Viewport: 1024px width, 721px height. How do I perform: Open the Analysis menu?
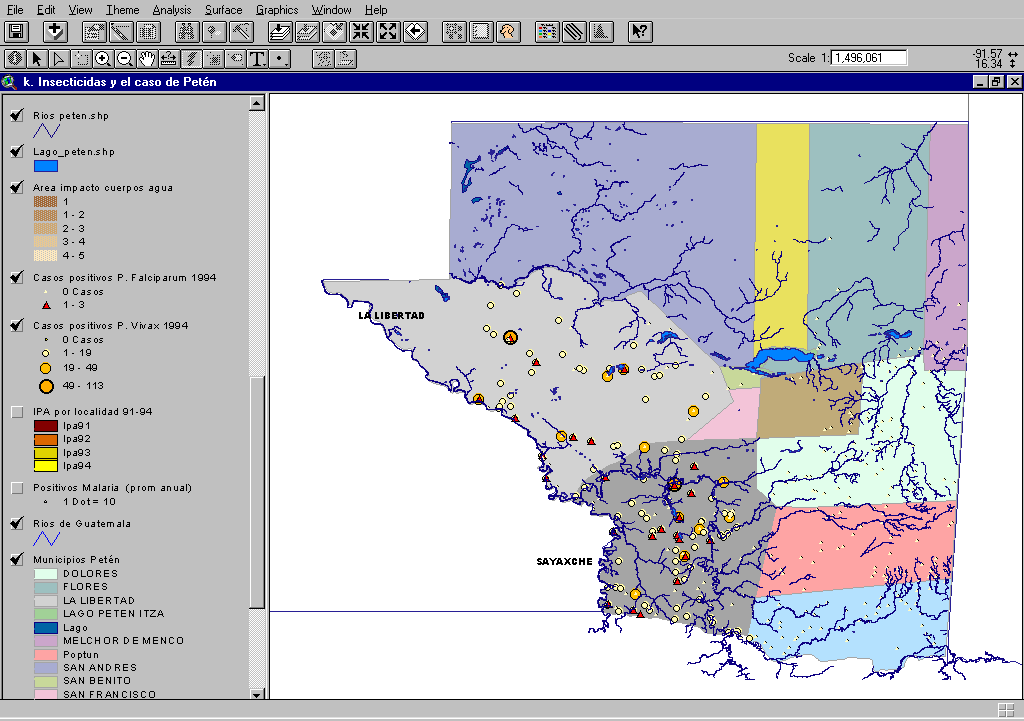point(171,9)
